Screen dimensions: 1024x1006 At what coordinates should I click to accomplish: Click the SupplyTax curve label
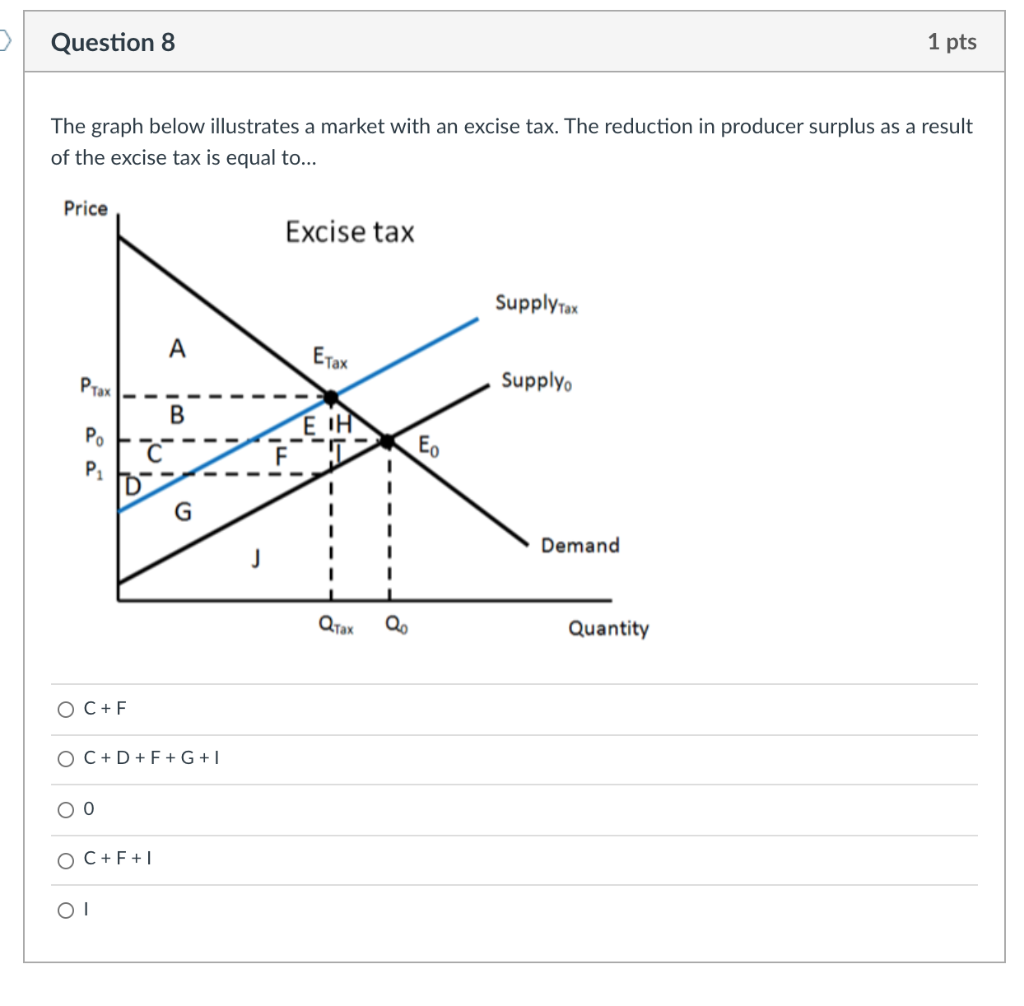tap(538, 303)
